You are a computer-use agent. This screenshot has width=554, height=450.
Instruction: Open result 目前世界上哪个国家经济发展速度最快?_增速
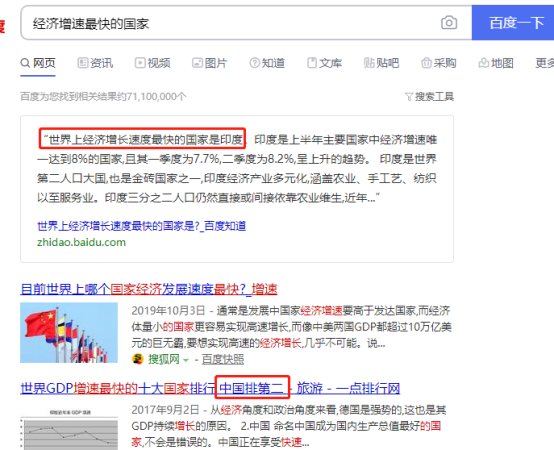149,289
